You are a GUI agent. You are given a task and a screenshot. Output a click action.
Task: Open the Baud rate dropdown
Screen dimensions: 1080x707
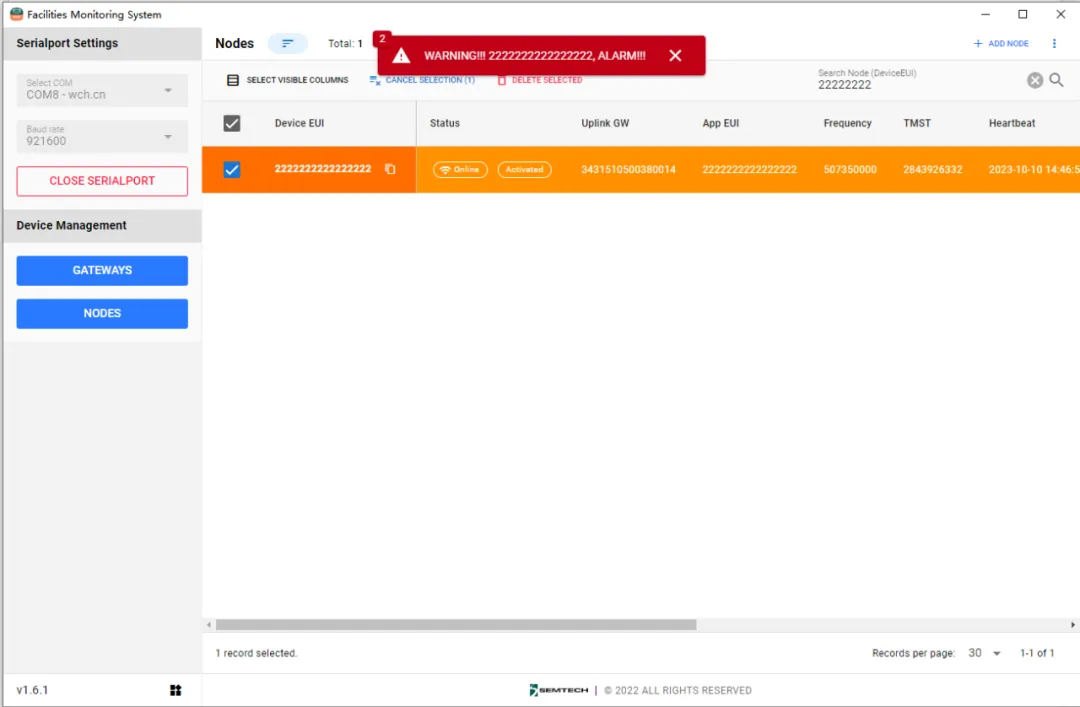102,136
